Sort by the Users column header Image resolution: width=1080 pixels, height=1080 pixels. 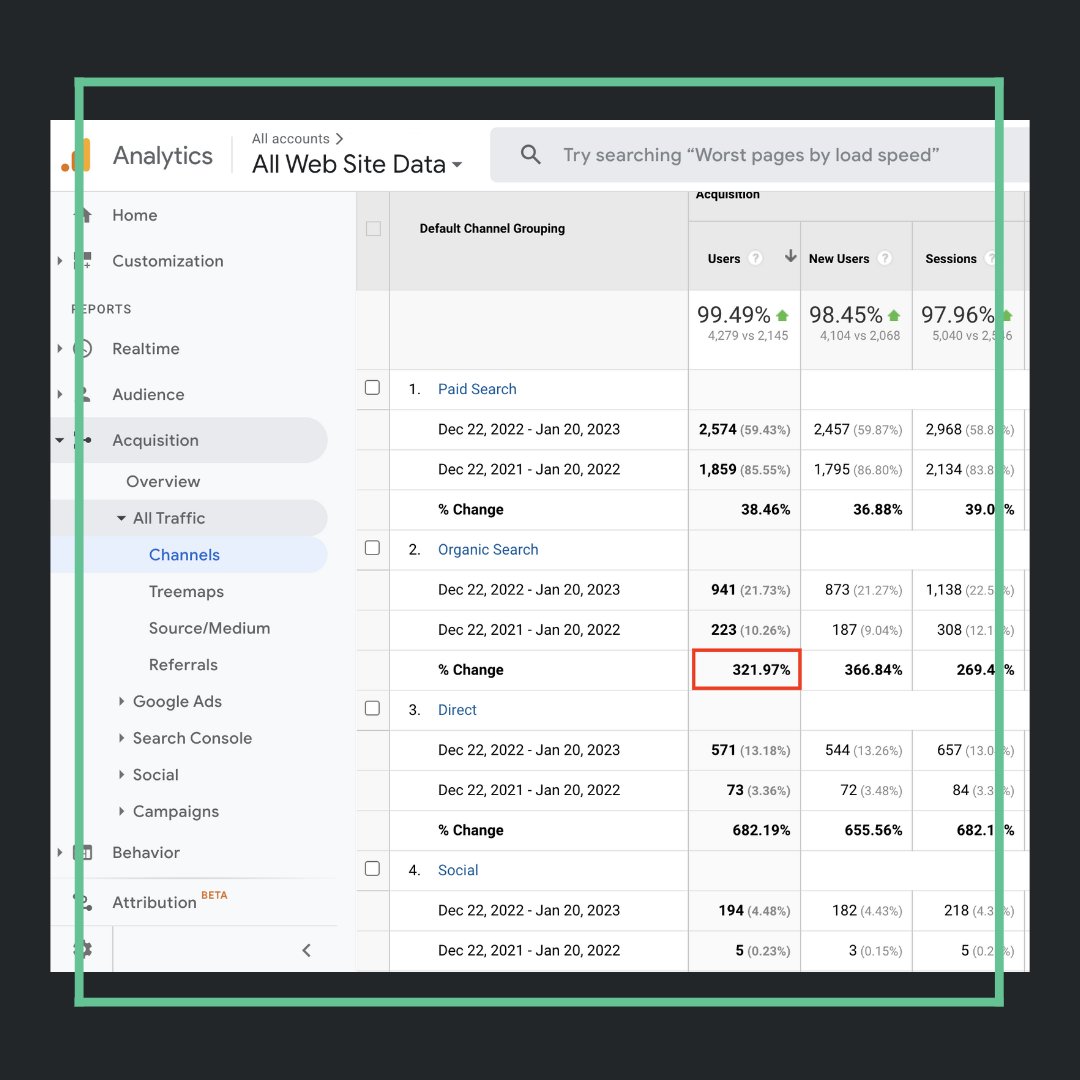[x=724, y=259]
